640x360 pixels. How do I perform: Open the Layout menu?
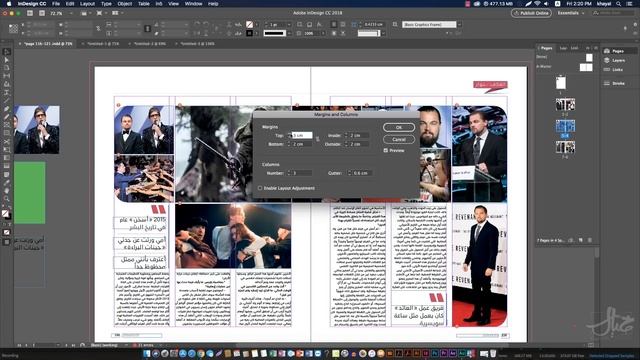tap(87, 4)
